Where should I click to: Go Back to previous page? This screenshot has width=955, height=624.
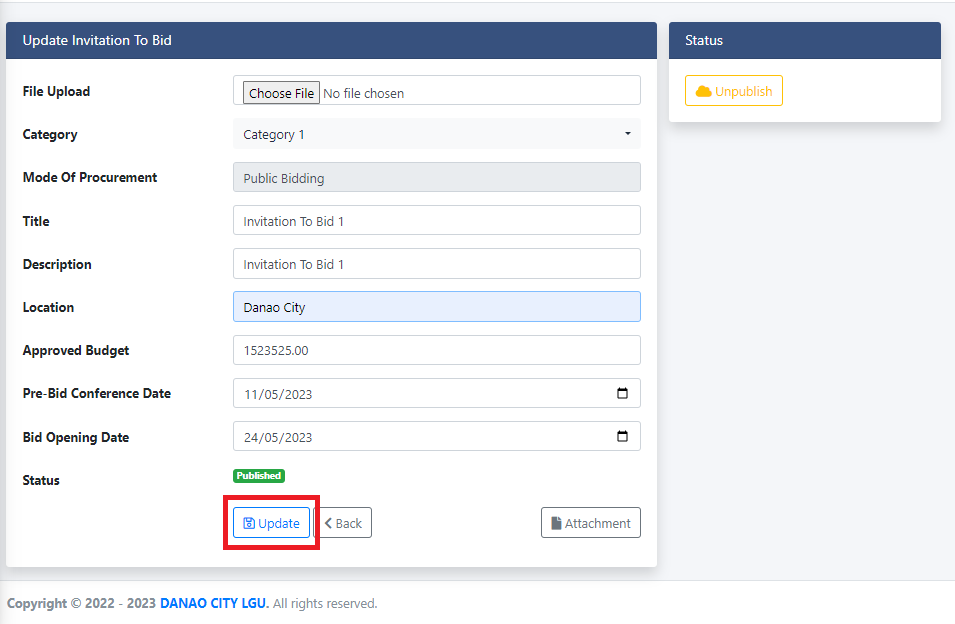(x=346, y=523)
